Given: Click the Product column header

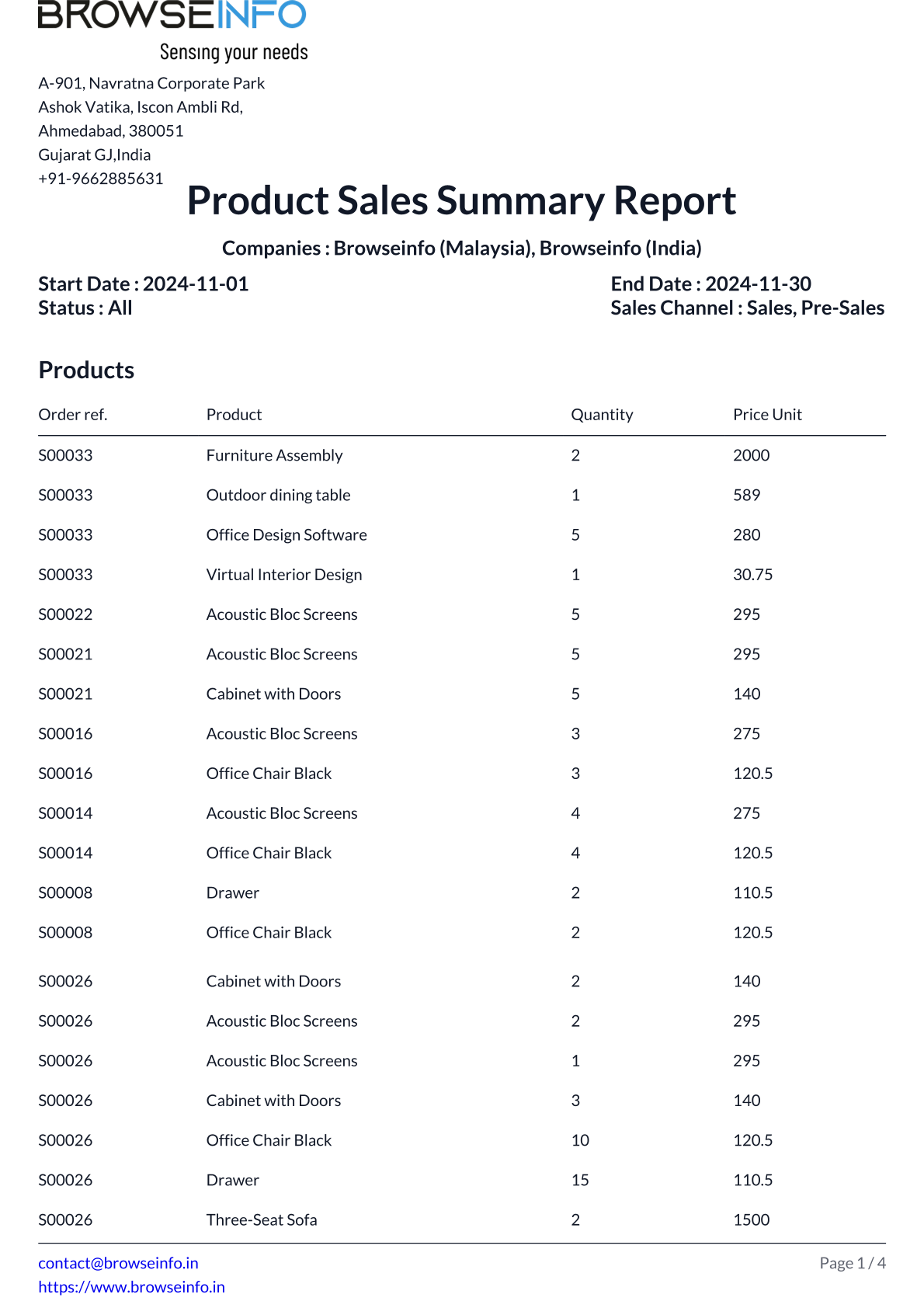Looking at the screenshot, I should (234, 415).
